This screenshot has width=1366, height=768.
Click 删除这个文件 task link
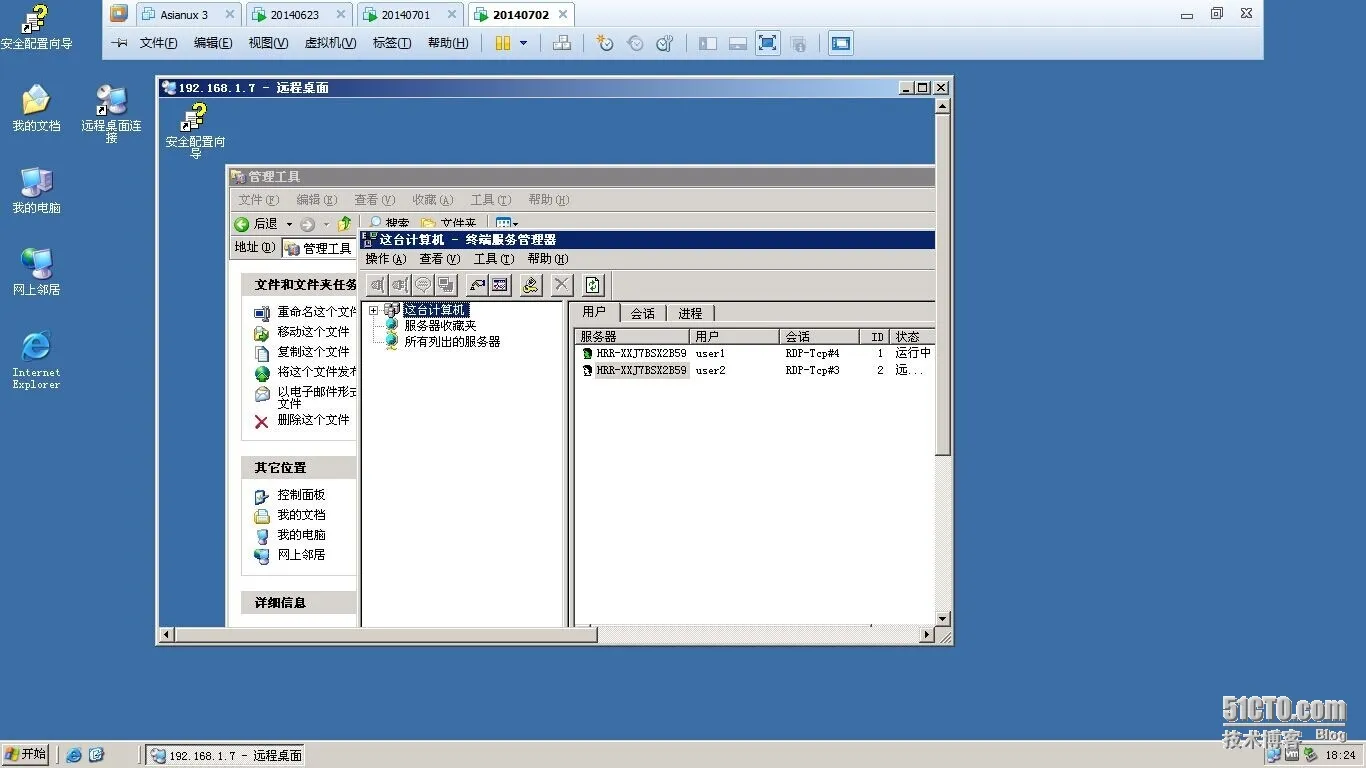313,419
